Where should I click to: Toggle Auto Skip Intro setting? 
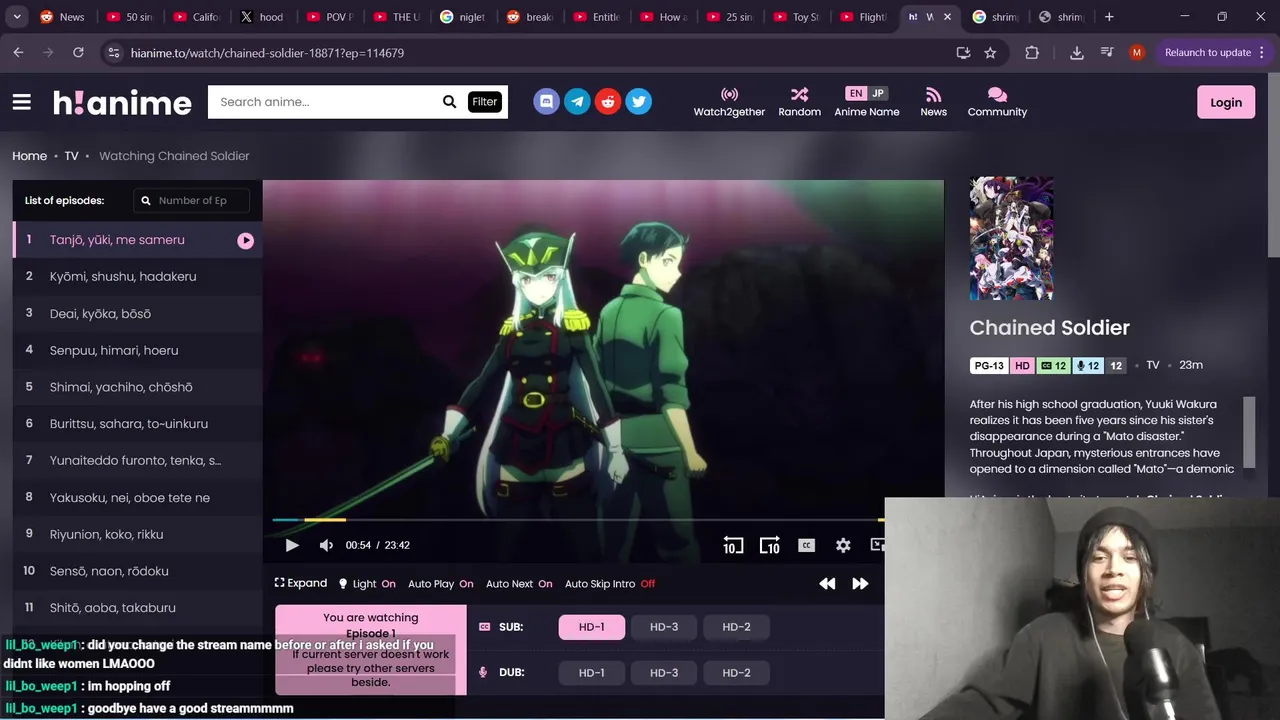click(610, 584)
